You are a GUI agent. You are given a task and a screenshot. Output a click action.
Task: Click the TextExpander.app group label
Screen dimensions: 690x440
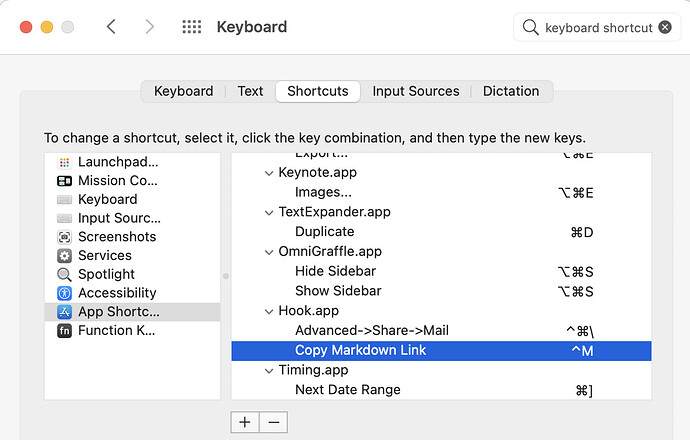[334, 213]
